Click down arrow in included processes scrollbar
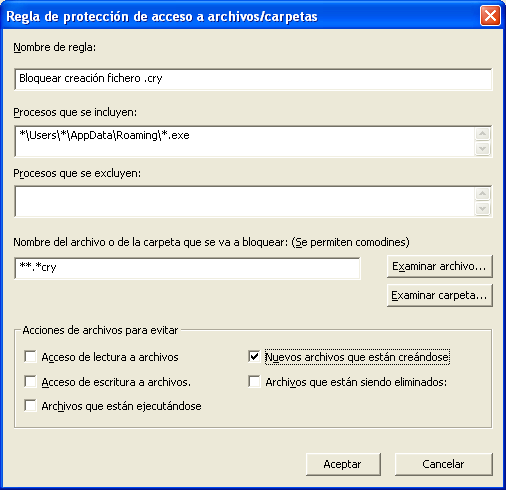The height and width of the screenshot is (490, 506). point(482,148)
